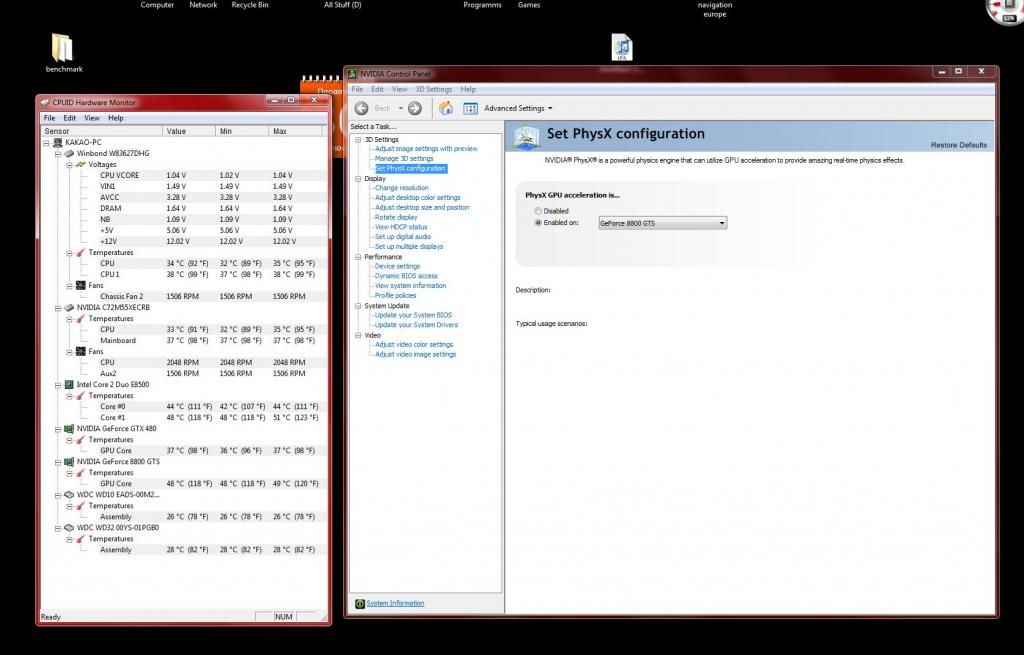
Task: Open the Back button history dropdown arrow
Action: pyautogui.click(x=400, y=108)
